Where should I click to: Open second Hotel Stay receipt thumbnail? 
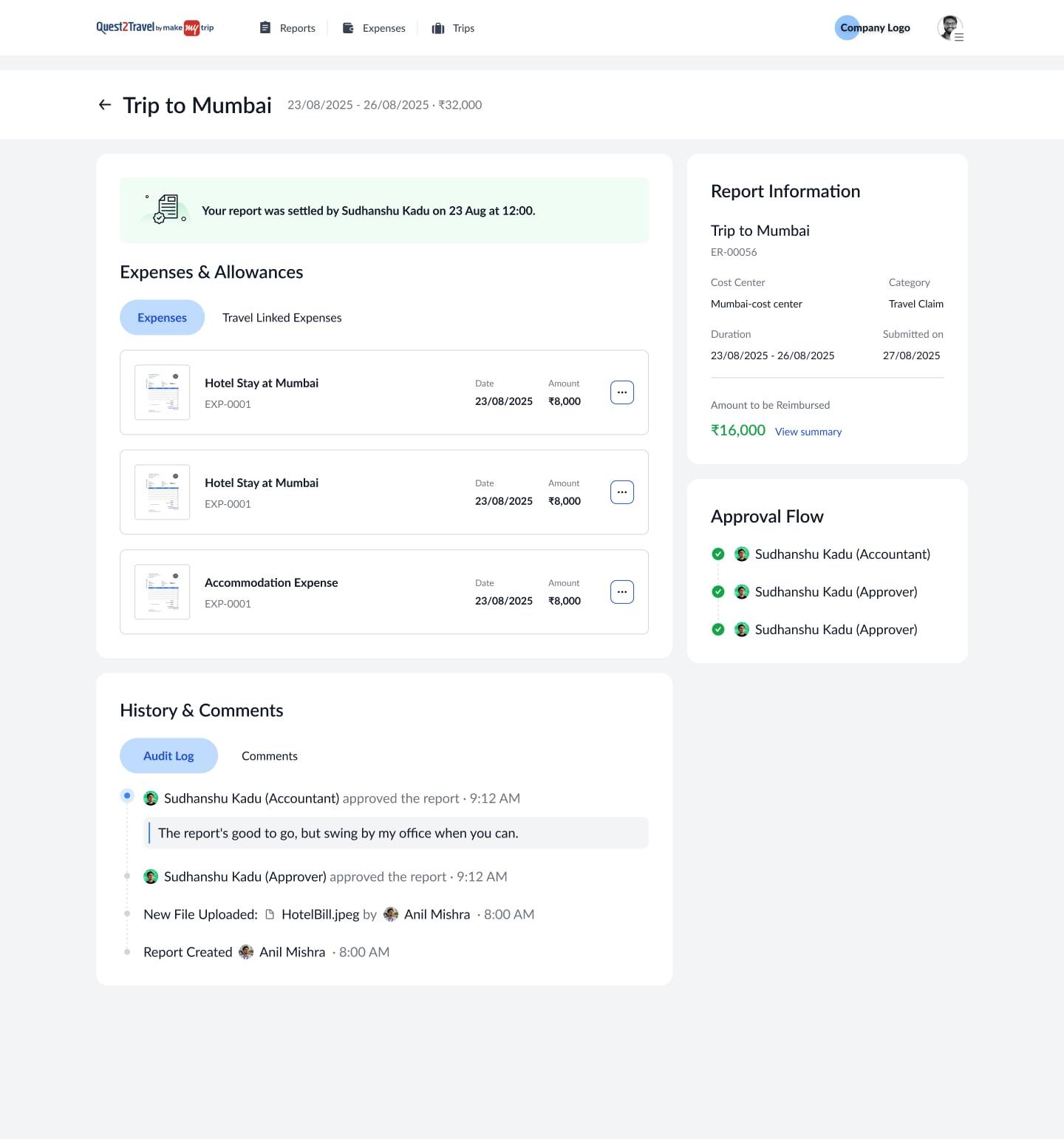[x=162, y=492]
